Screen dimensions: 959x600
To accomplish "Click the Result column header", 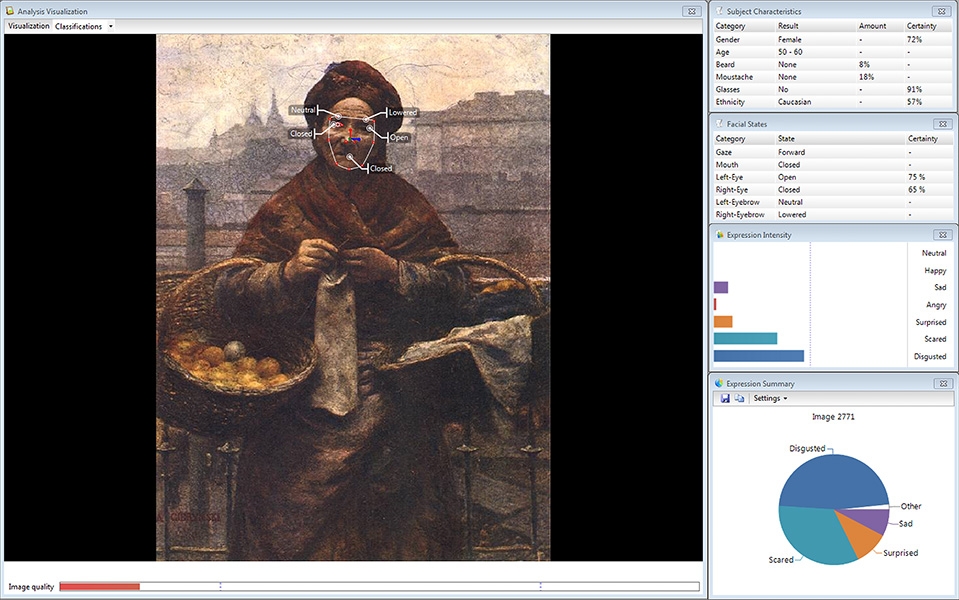I will click(788, 26).
